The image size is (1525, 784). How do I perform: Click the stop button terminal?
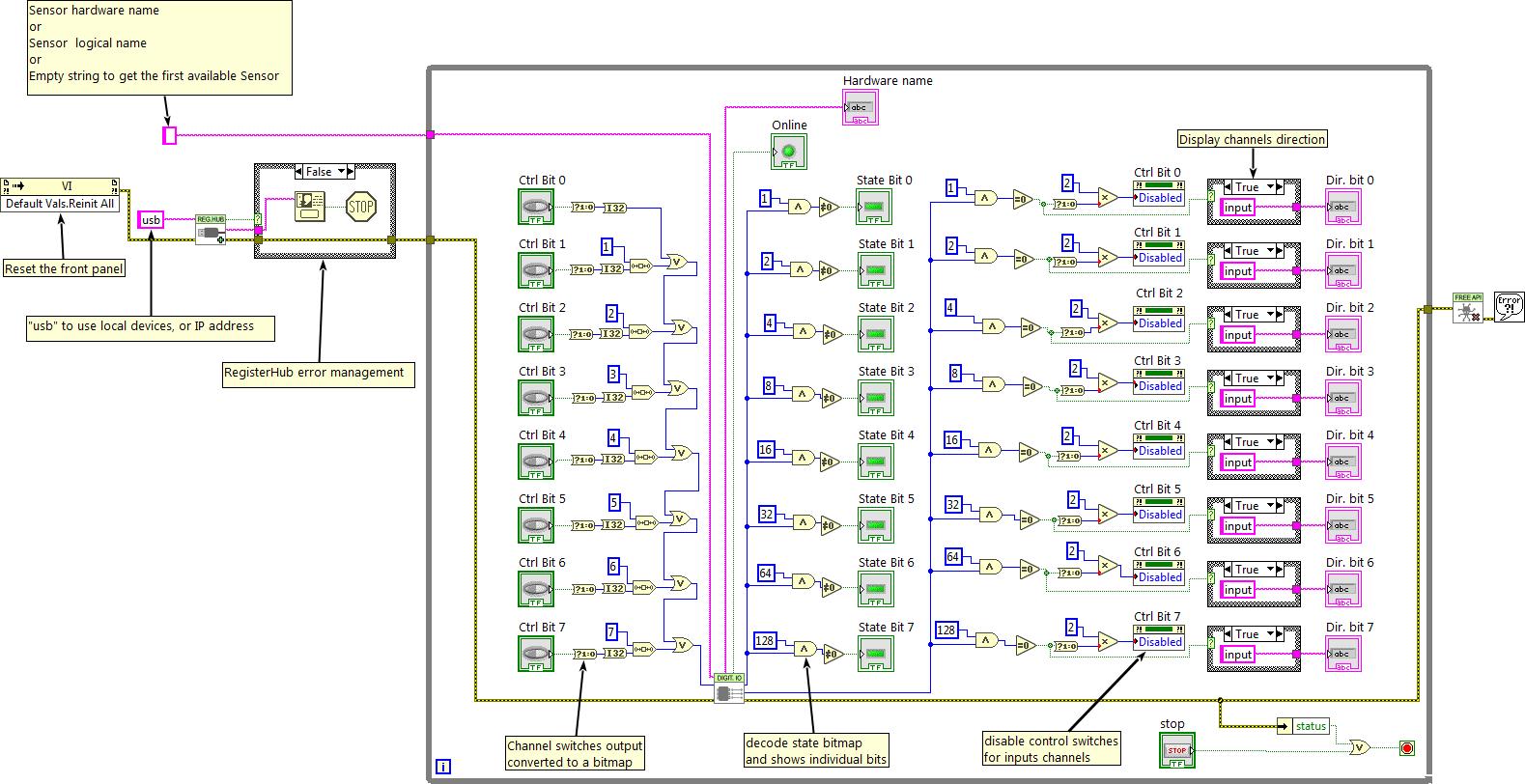click(1176, 750)
